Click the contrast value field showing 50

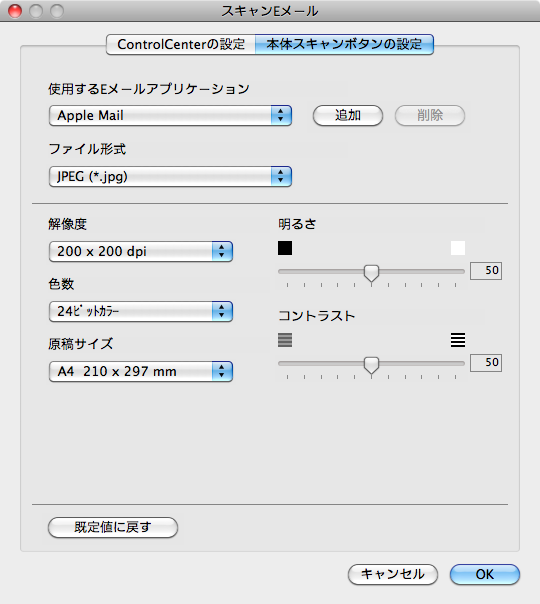(486, 362)
